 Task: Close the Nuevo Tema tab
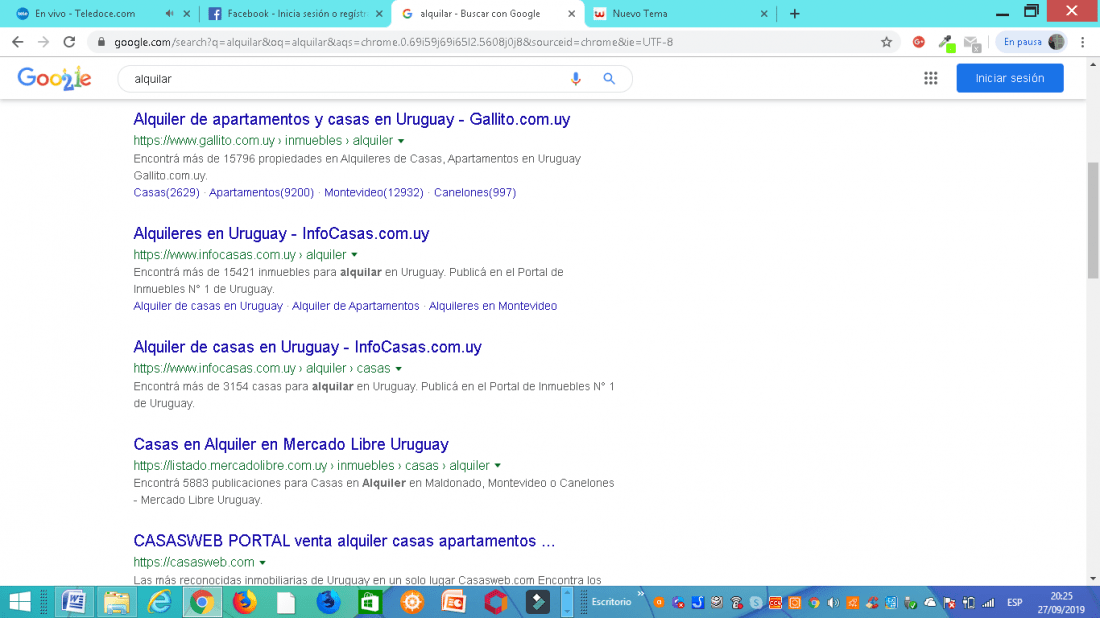tap(764, 13)
